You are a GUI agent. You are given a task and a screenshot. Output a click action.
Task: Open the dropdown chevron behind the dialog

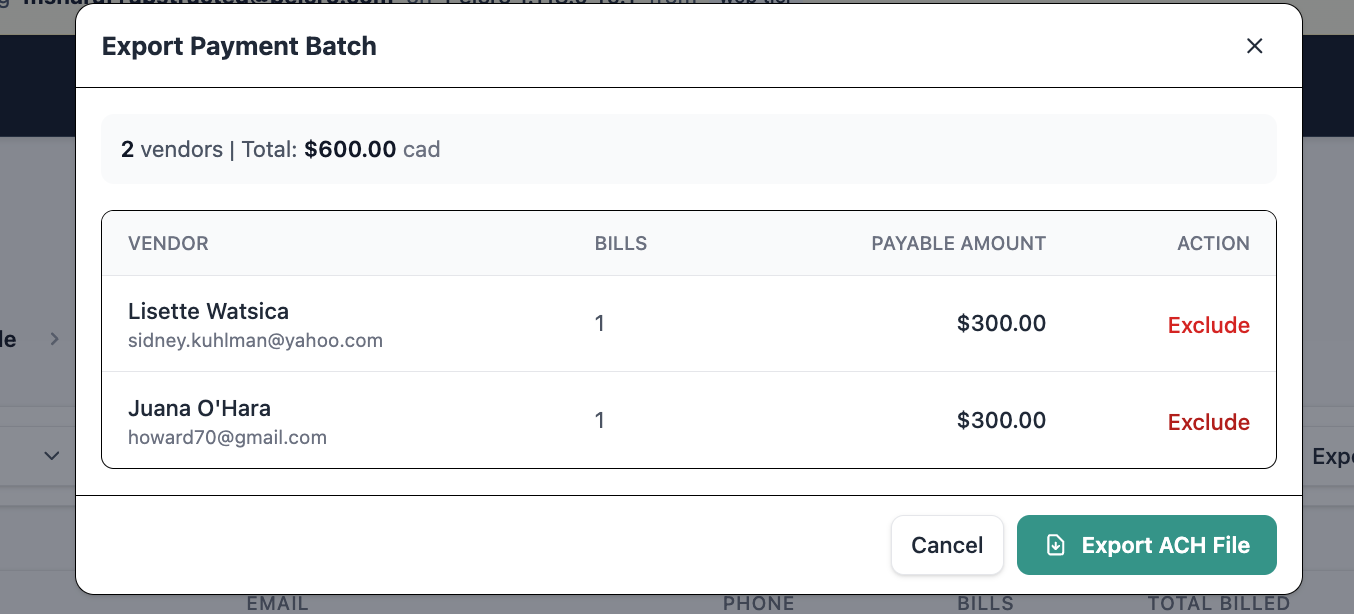(52, 456)
